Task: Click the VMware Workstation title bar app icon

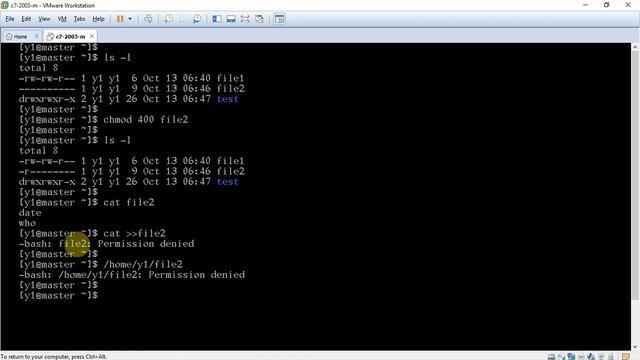Action: [x=4, y=5]
